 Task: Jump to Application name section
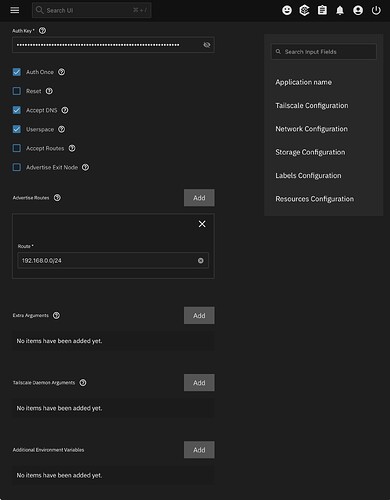pyautogui.click(x=303, y=82)
